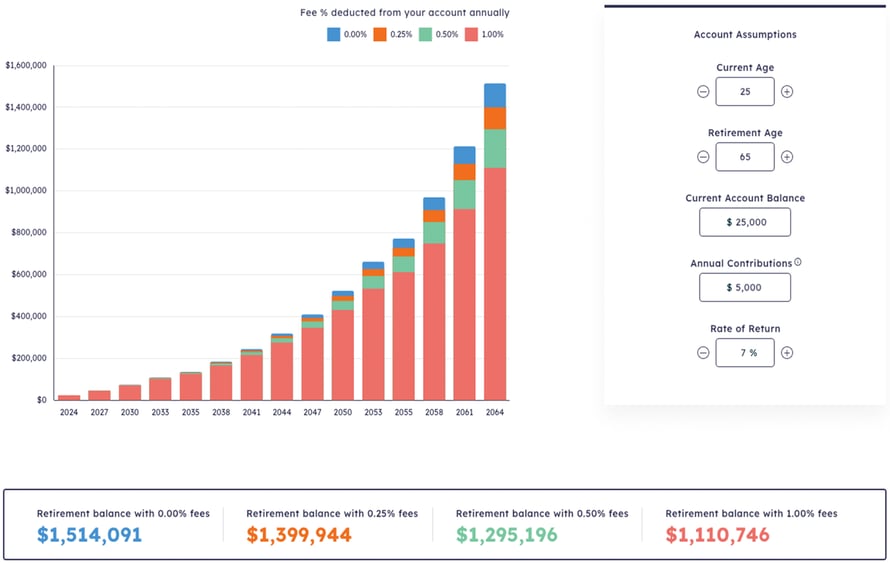
Task: Click the $400,000 axis label
Action: coord(29,316)
